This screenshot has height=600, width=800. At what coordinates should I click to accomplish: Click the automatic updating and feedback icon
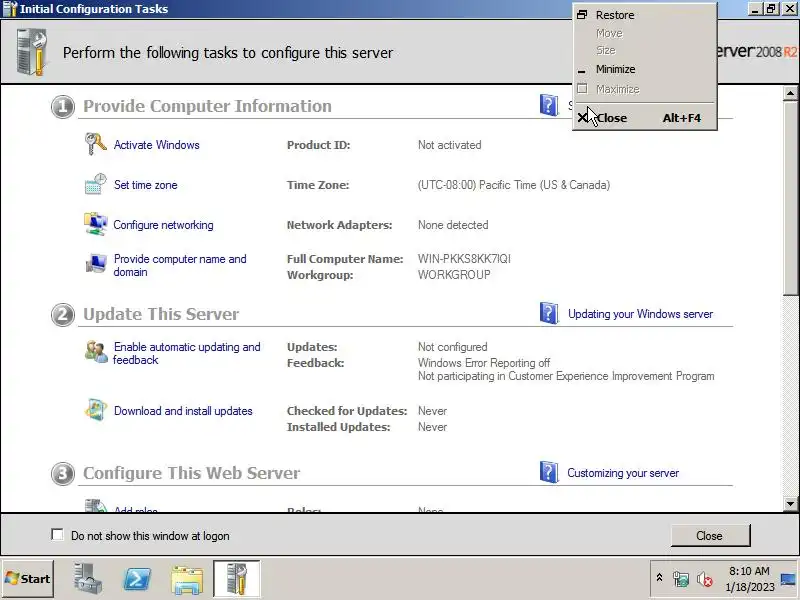click(95, 352)
